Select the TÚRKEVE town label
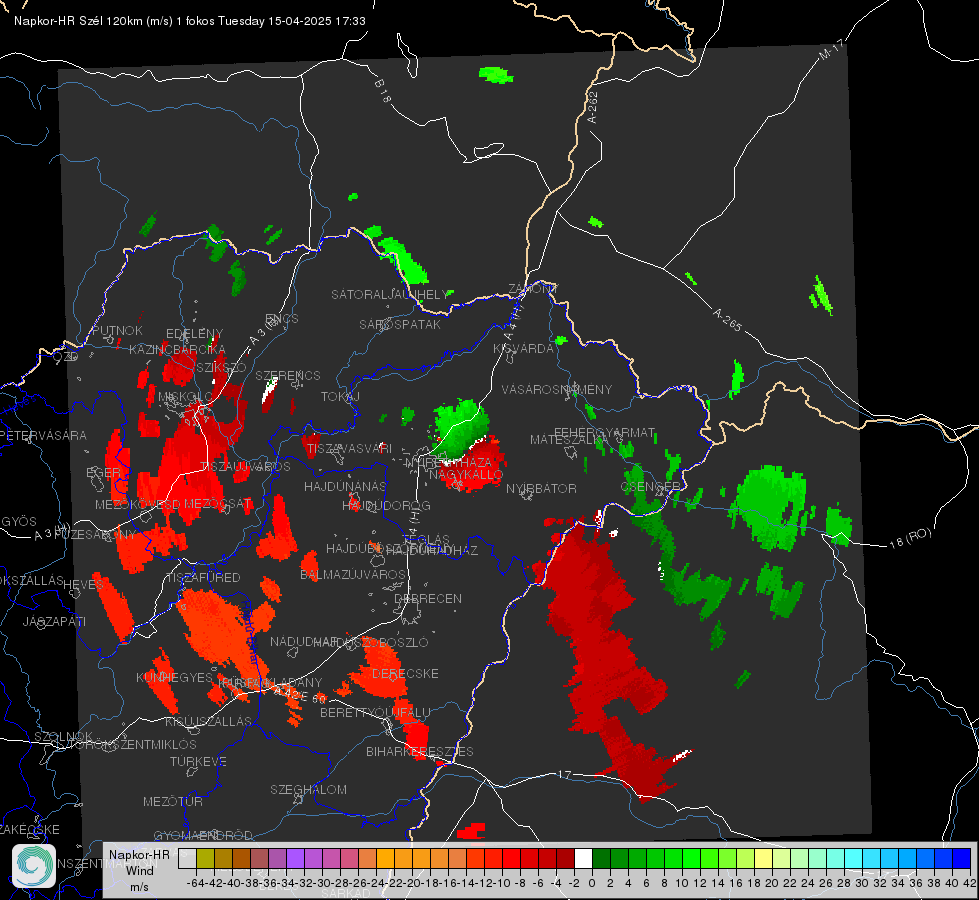The image size is (979, 900). (199, 762)
